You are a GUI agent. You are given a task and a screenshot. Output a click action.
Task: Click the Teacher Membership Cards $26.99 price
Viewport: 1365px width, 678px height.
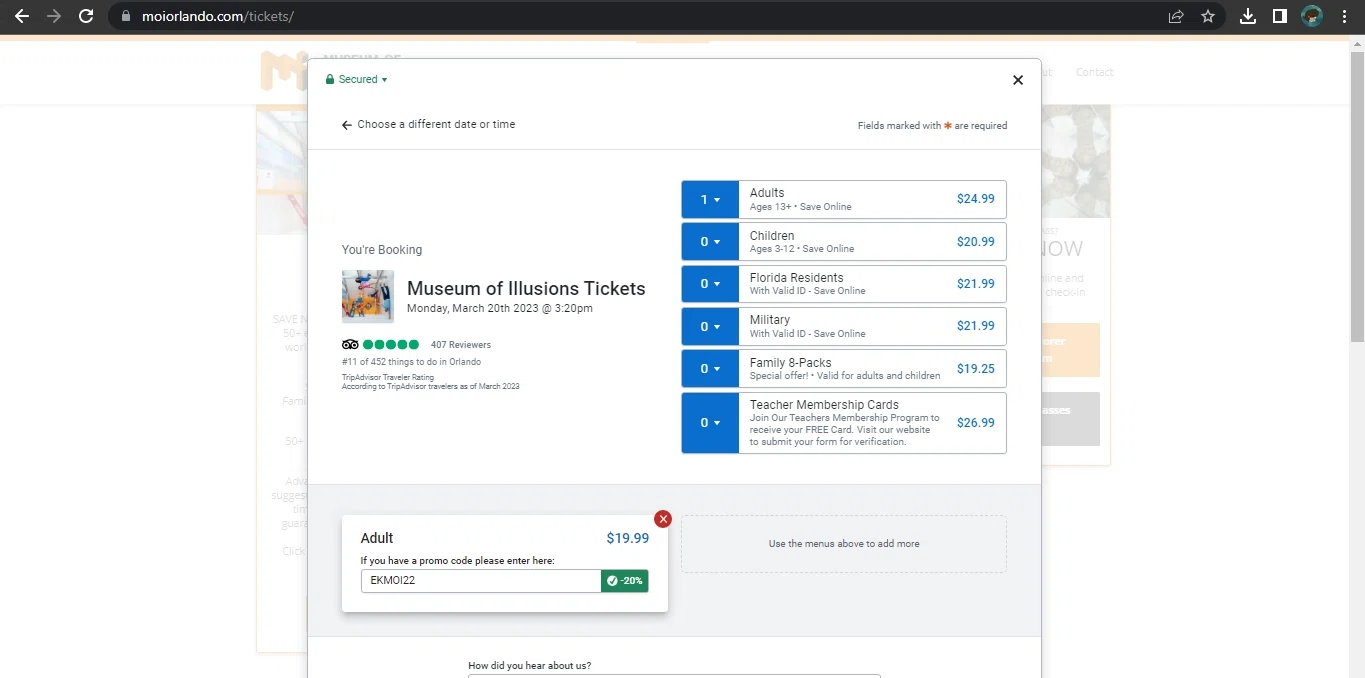[x=975, y=423]
